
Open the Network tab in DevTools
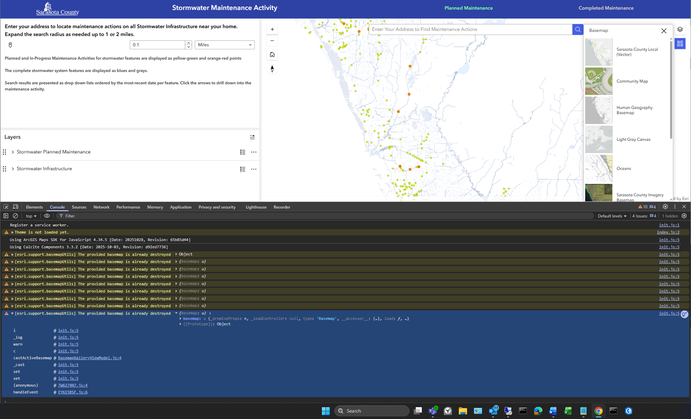pos(101,207)
